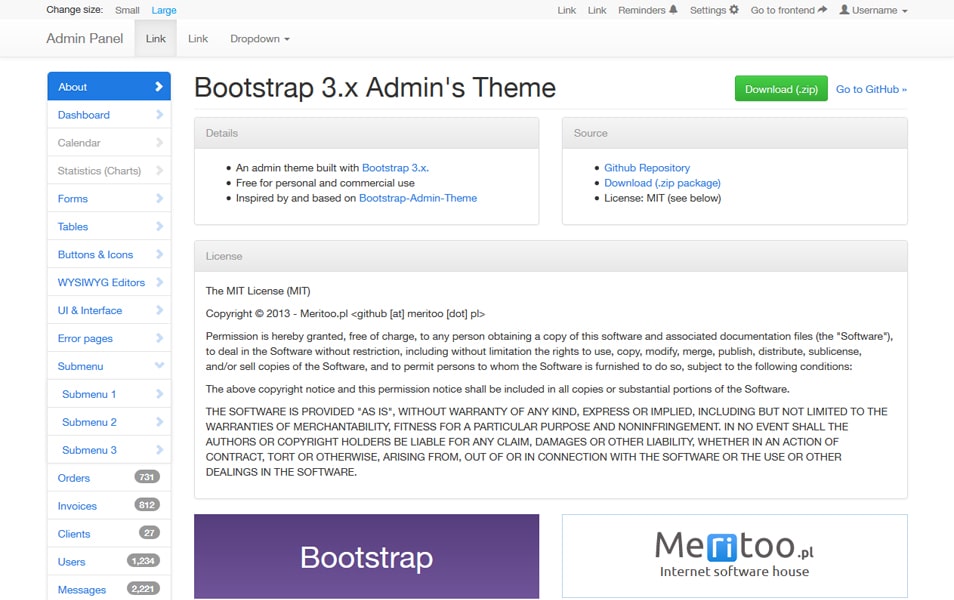Viewport: 954px width, 600px height.
Task: Follow the Go to GitHub link
Action: click(871, 89)
